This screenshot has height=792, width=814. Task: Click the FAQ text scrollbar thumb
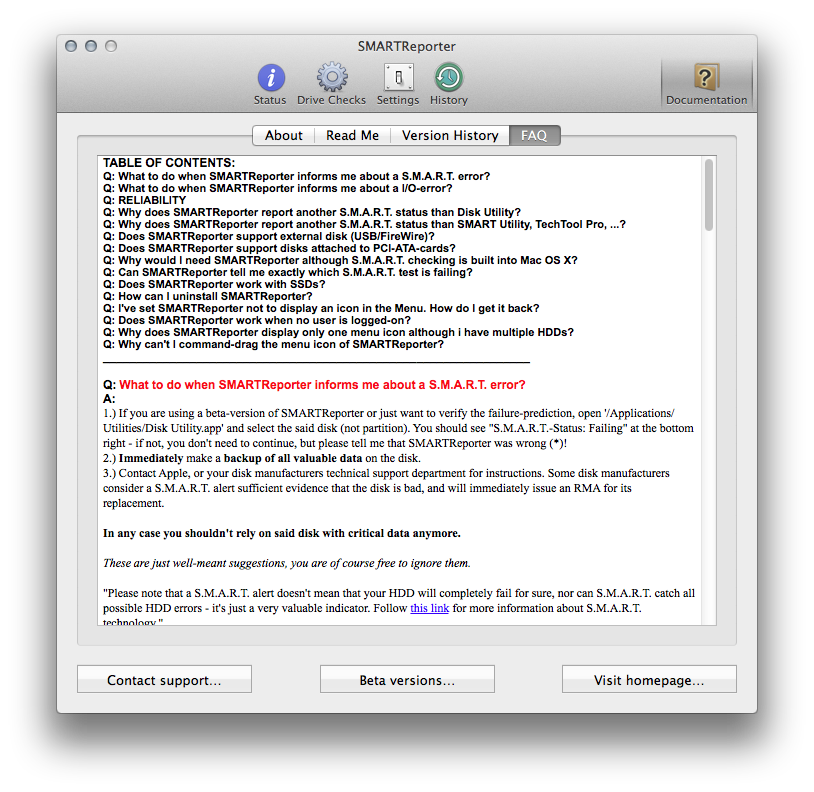click(709, 195)
